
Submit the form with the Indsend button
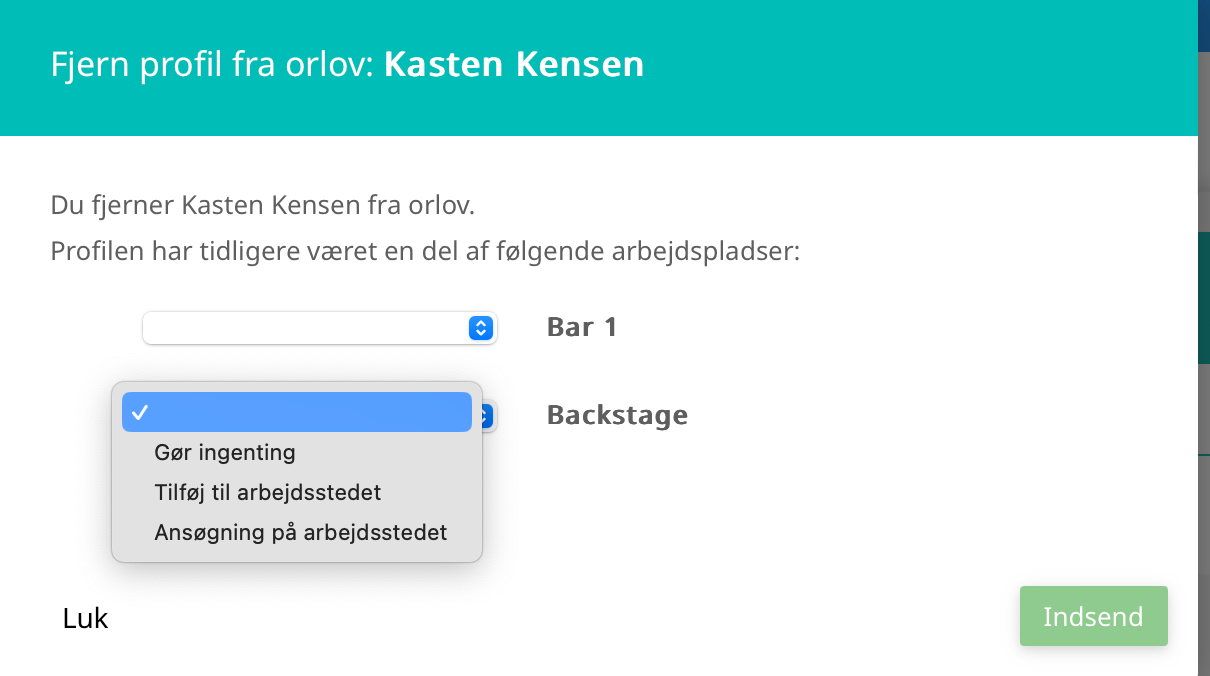pos(1094,616)
